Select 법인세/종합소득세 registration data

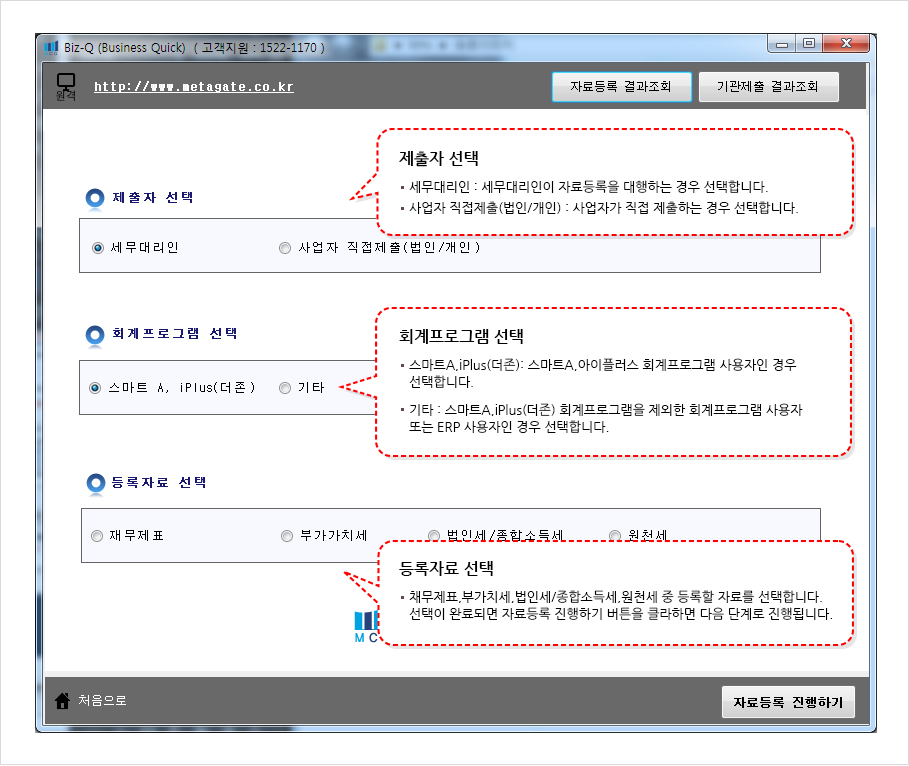pos(434,536)
